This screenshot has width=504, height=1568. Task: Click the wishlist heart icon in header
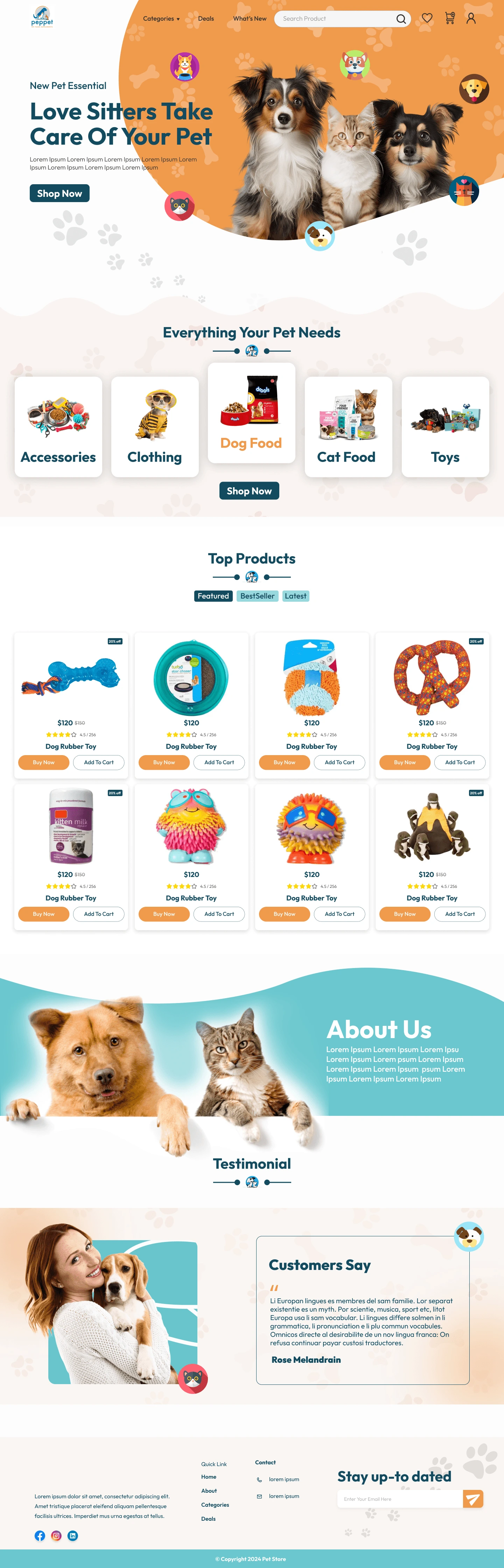[x=427, y=18]
